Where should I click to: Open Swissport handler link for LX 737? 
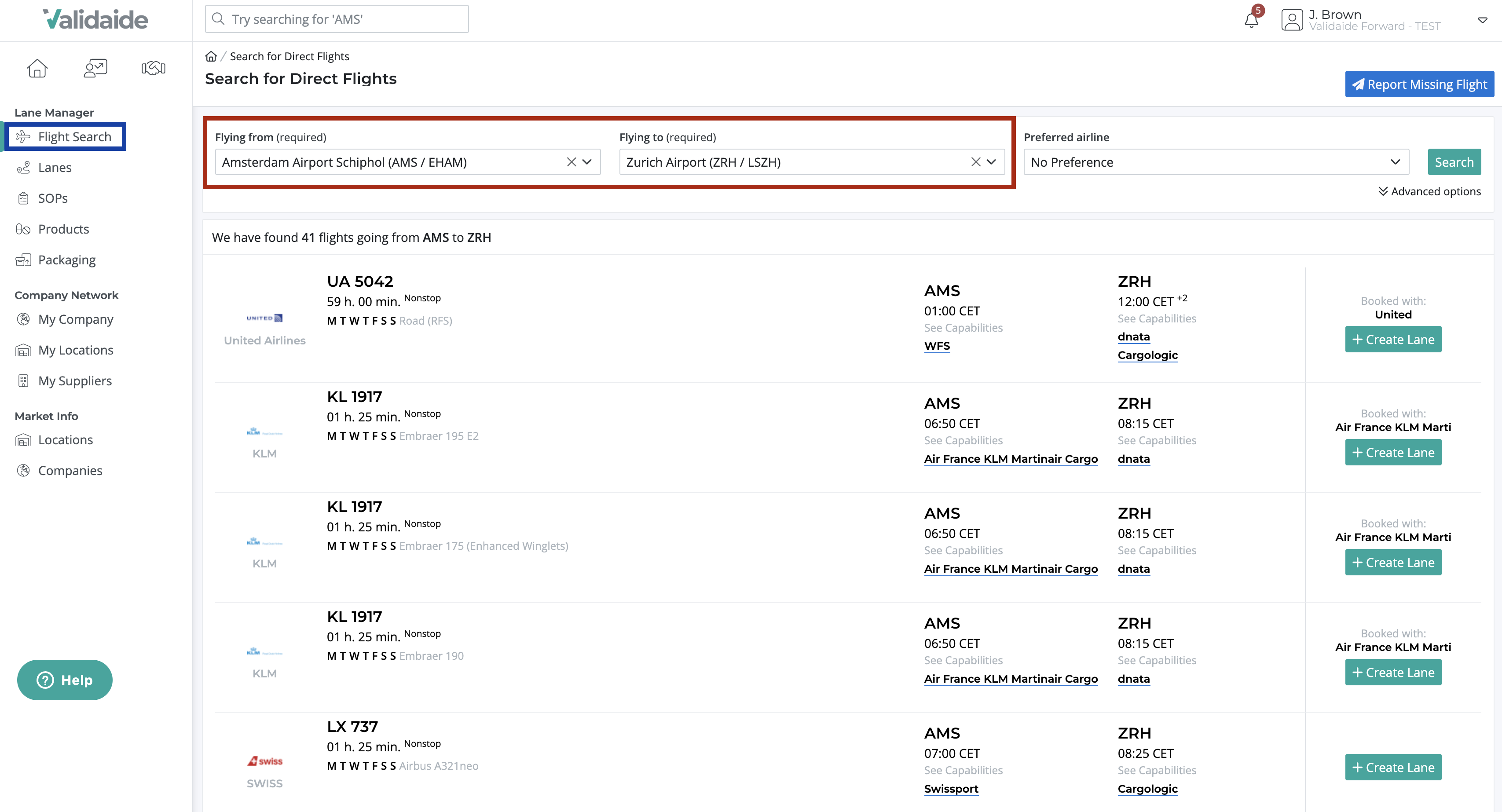[951, 789]
